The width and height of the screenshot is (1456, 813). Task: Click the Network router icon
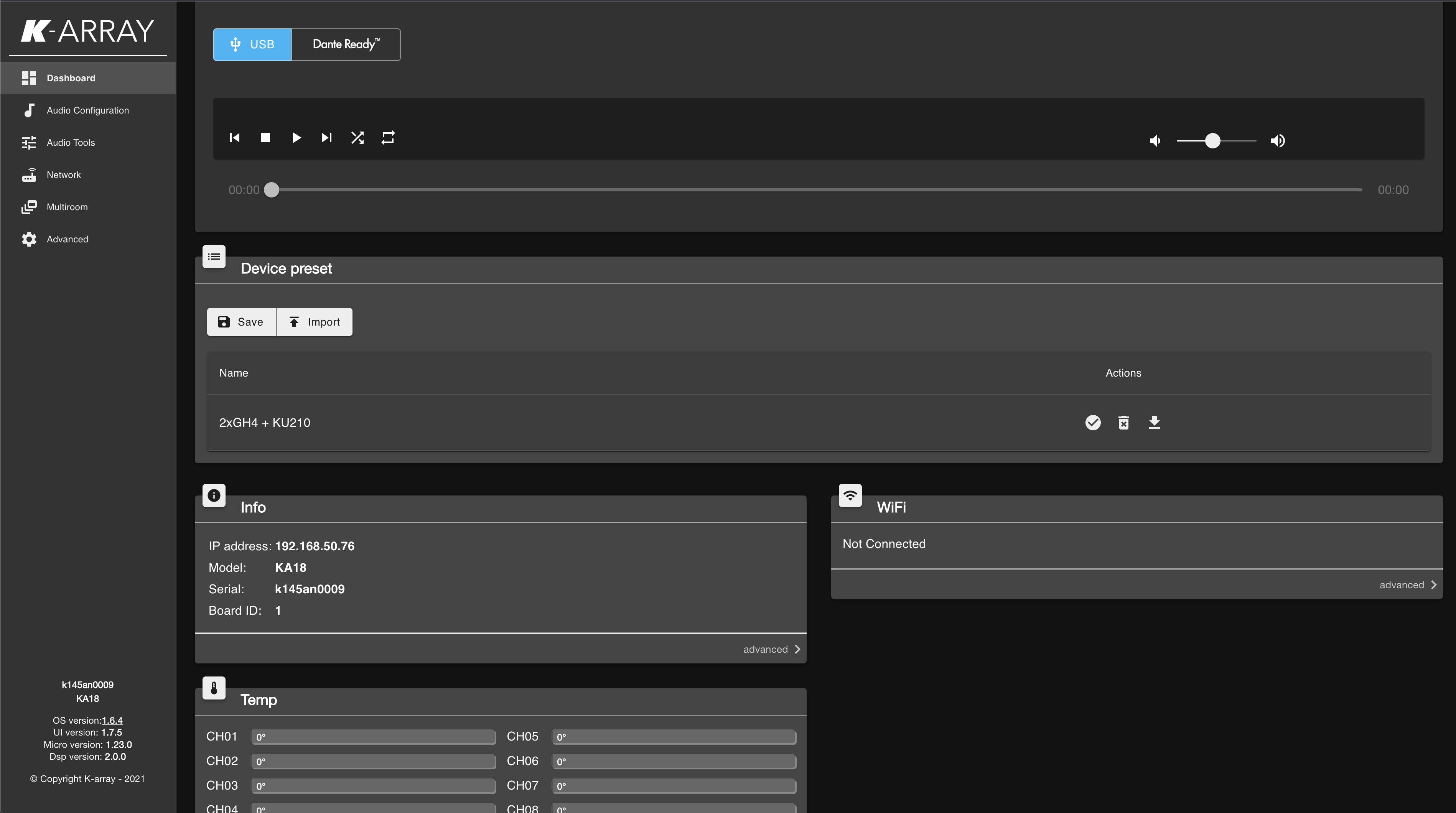pos(29,175)
